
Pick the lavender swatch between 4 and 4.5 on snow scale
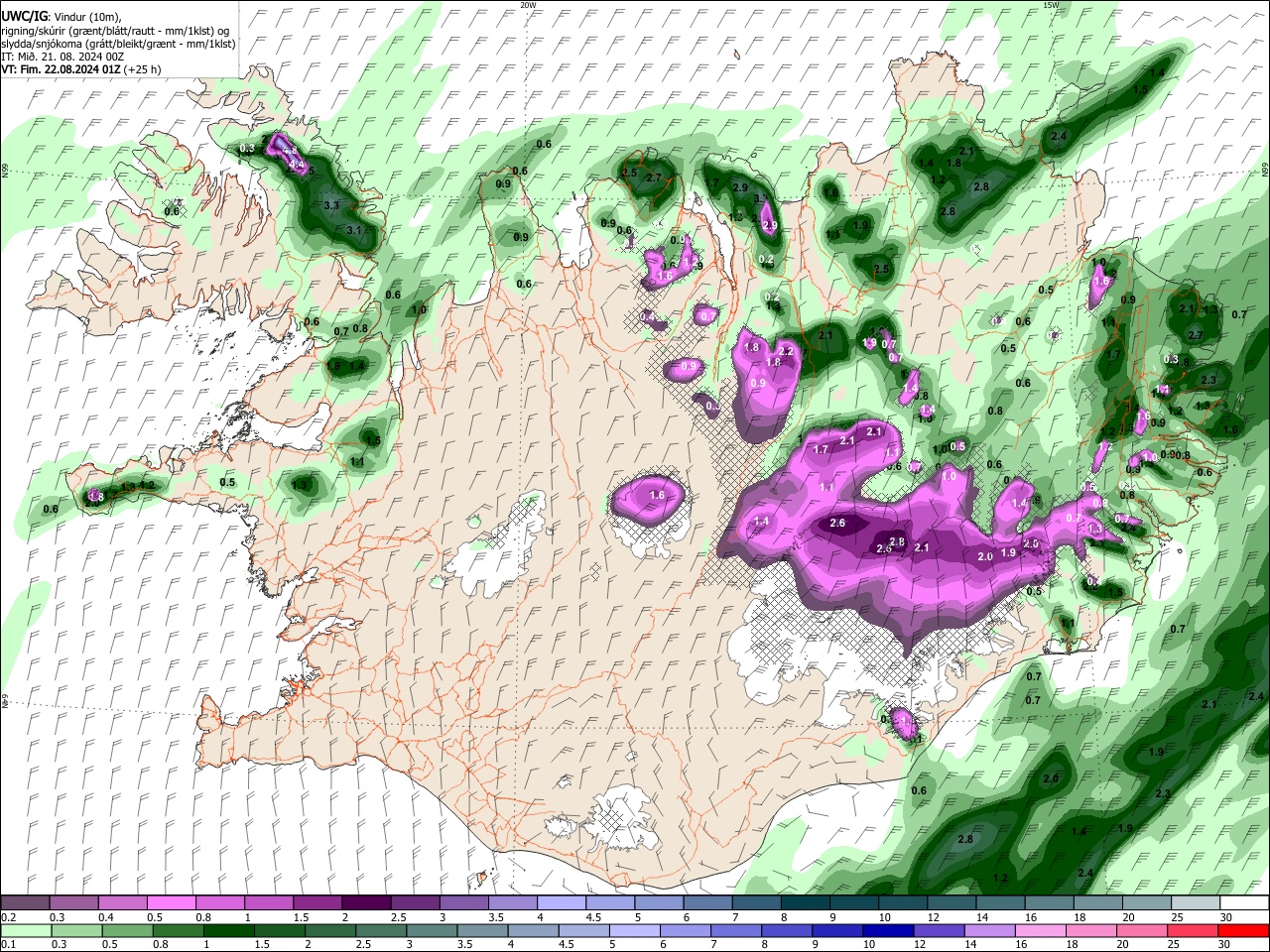click(x=561, y=903)
